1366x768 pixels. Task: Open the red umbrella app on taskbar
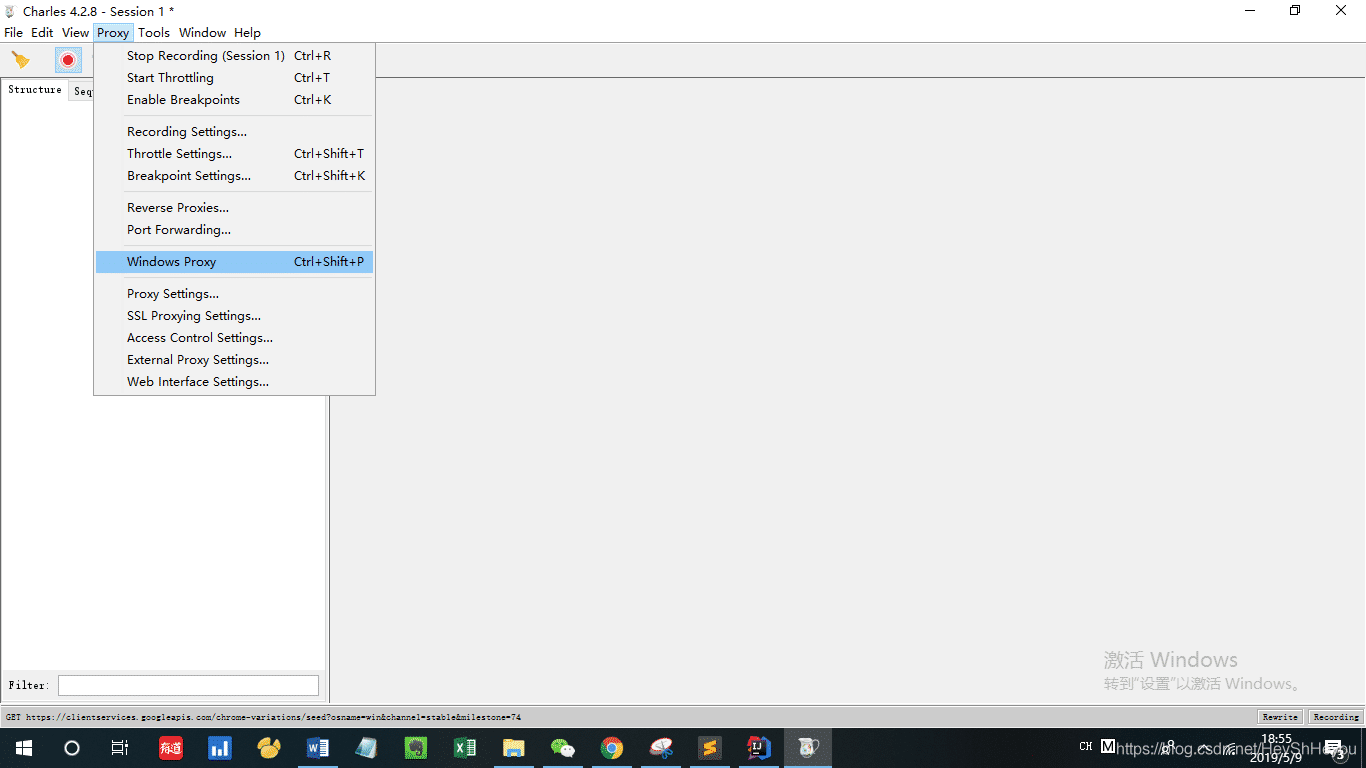click(661, 748)
